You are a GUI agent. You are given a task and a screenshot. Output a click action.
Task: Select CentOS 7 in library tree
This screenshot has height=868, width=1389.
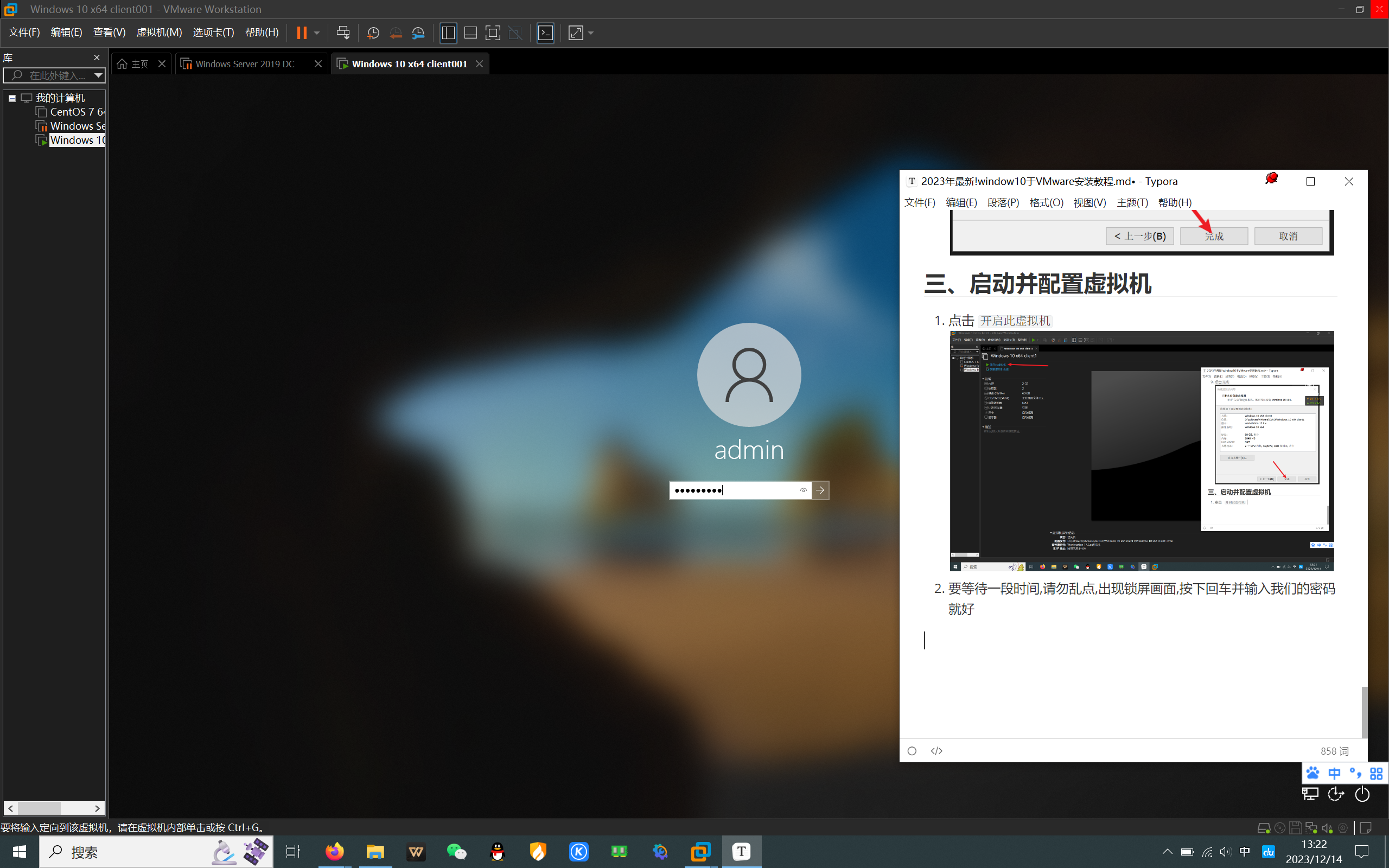click(x=77, y=112)
